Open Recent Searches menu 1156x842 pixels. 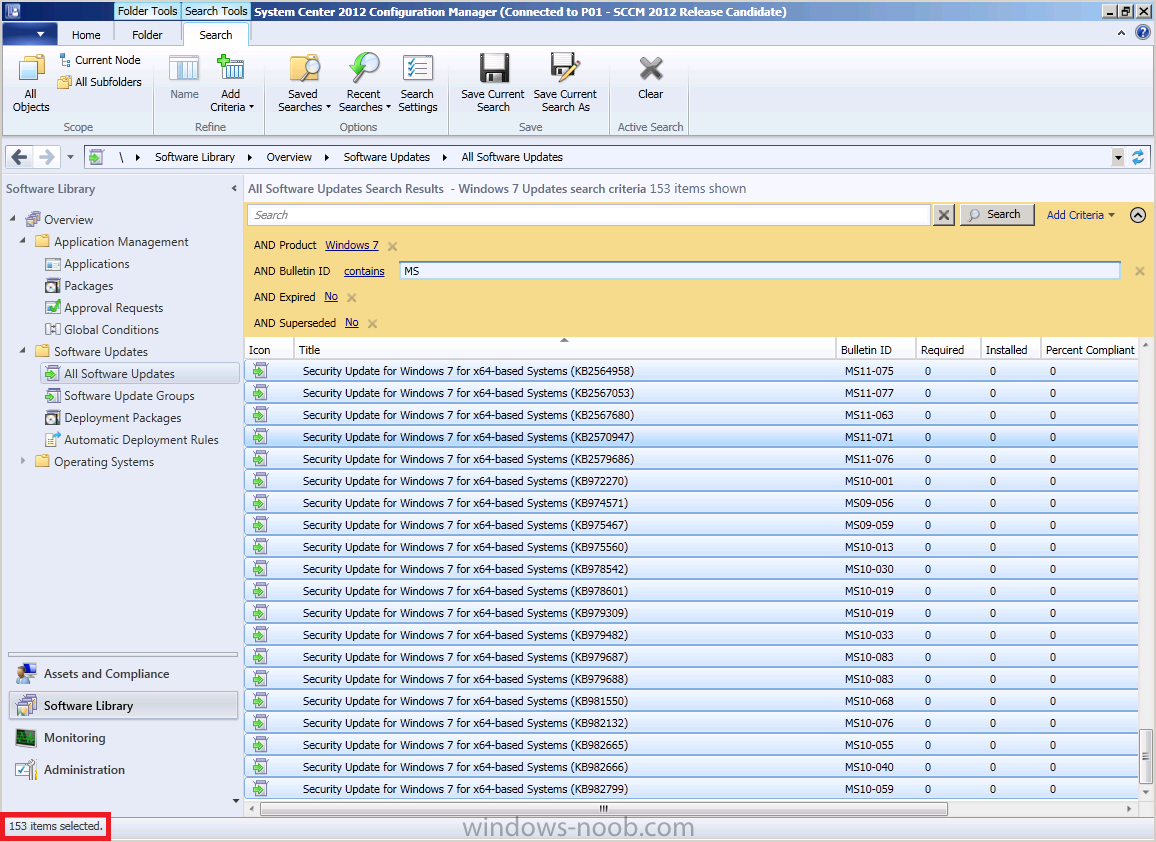363,83
